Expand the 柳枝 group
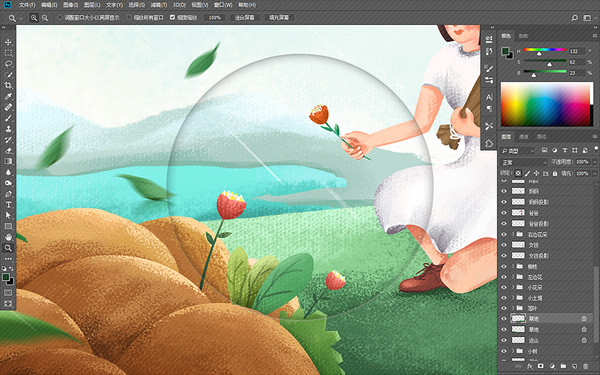The image size is (600, 375). pos(513,266)
